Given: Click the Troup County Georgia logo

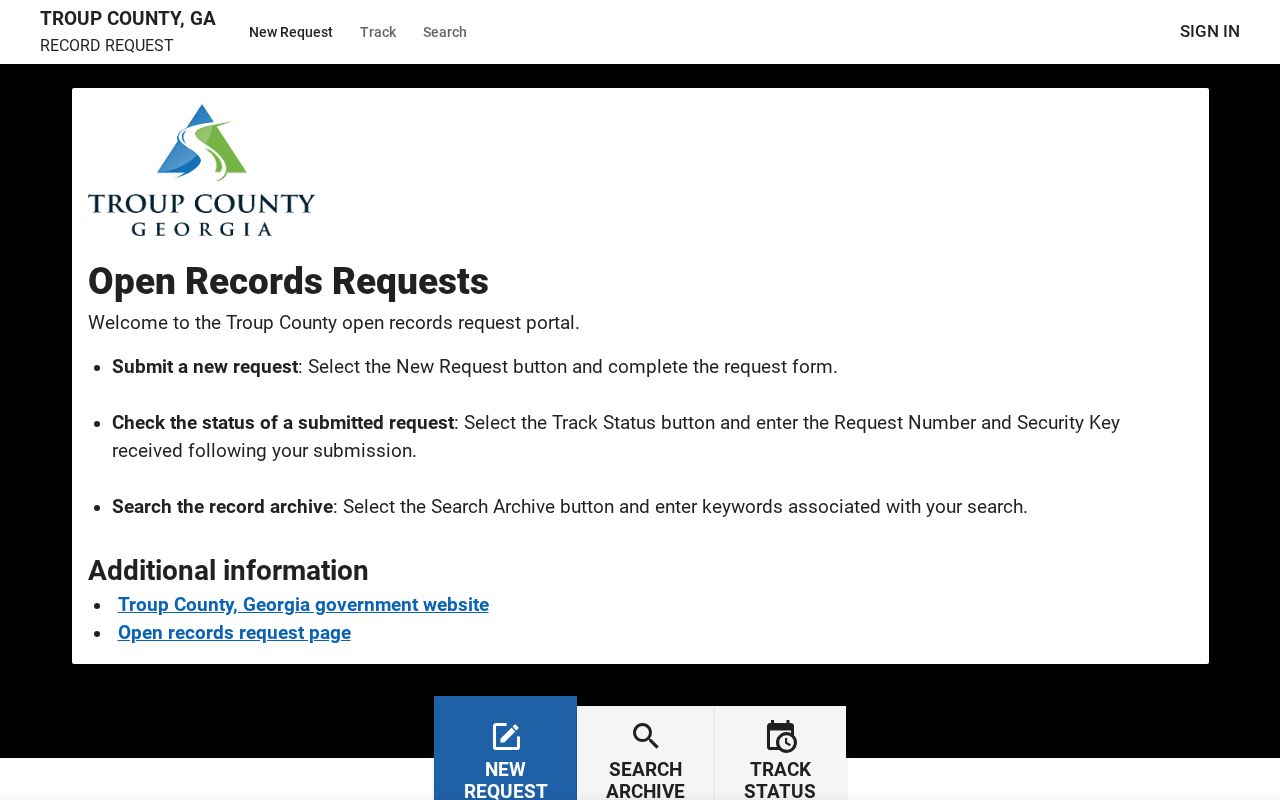Looking at the screenshot, I should click(x=201, y=170).
